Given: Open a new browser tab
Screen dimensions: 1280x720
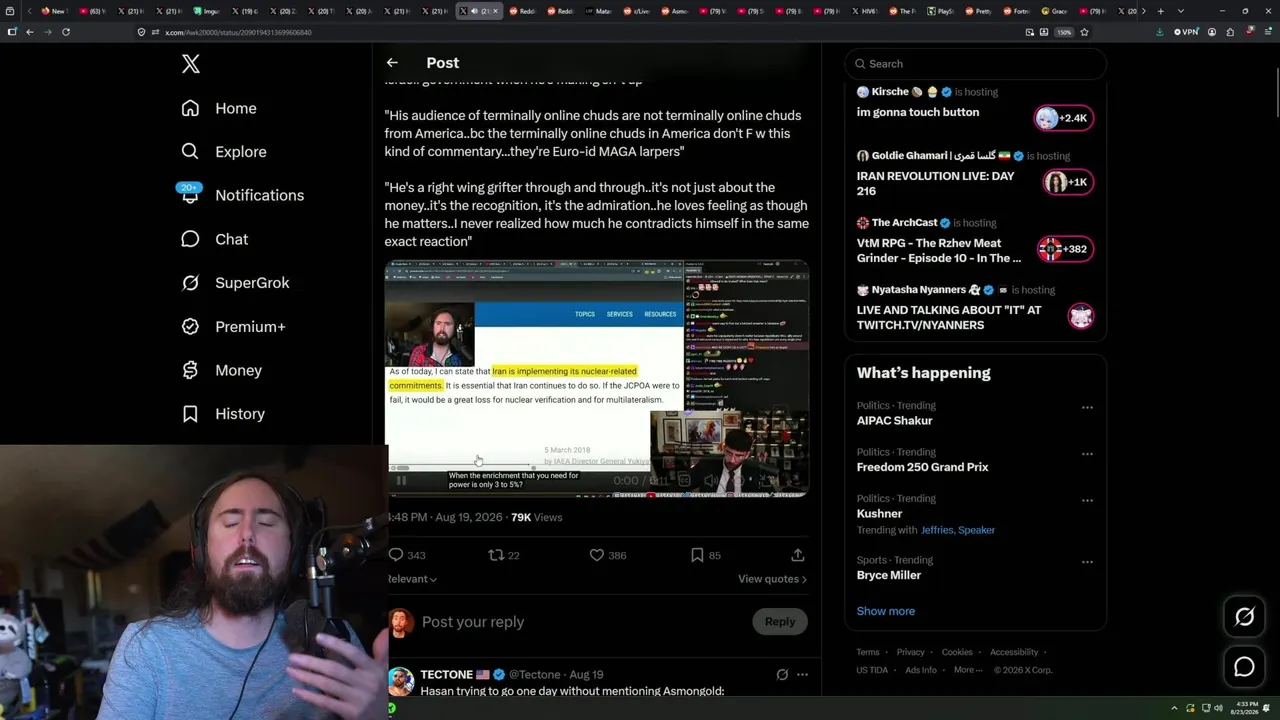Looking at the screenshot, I should pos(1160,11).
